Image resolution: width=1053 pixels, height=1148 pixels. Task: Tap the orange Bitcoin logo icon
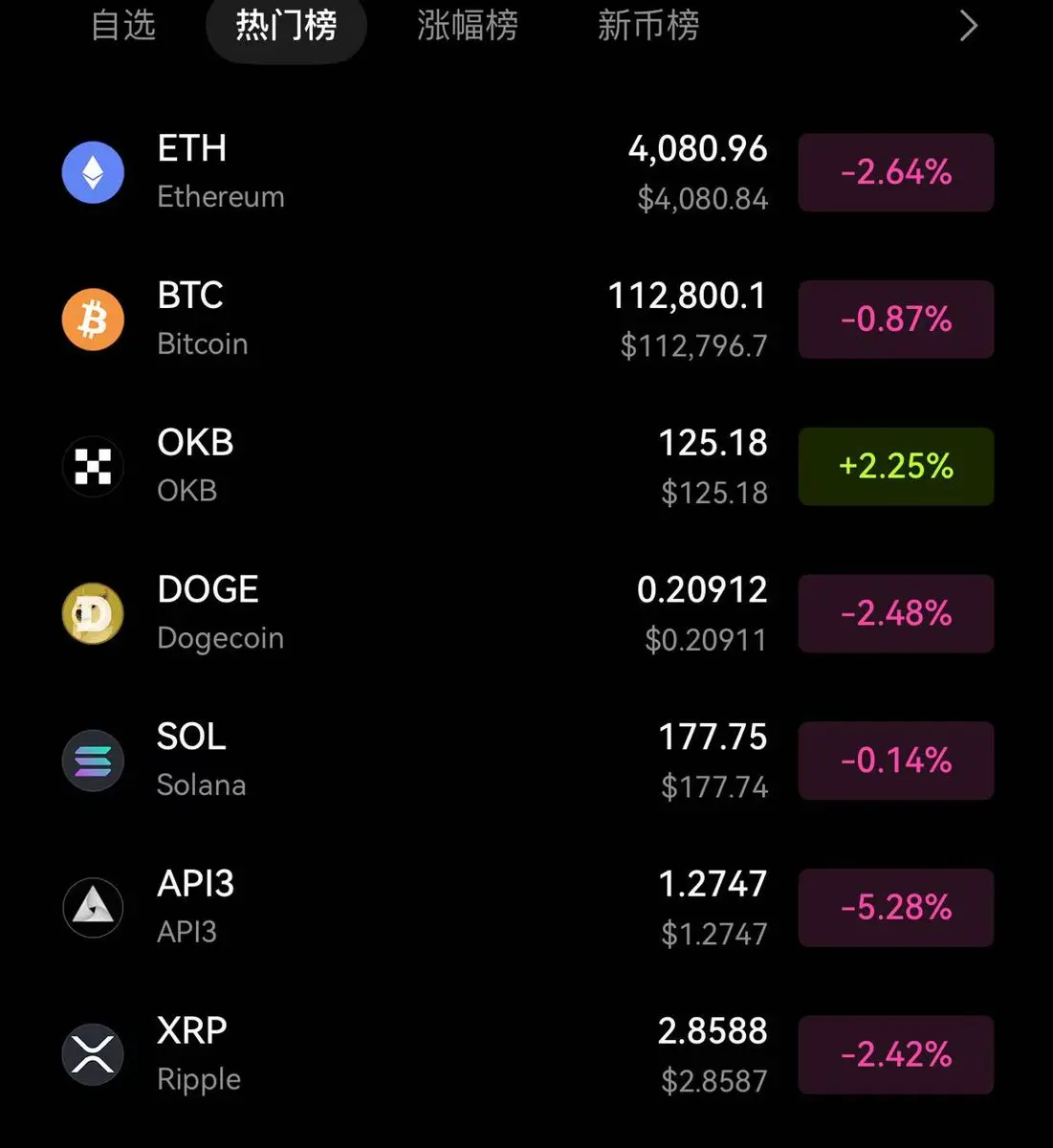coord(93,320)
